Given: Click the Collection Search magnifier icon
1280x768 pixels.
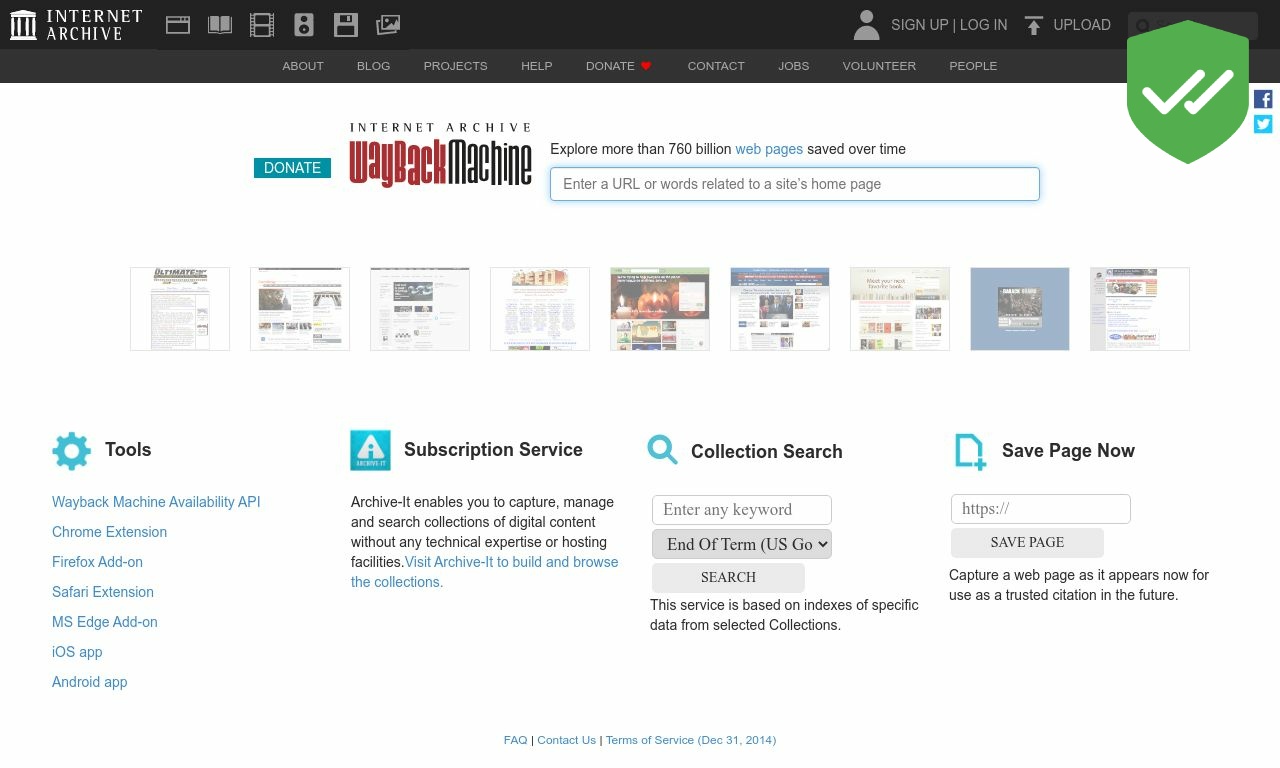Looking at the screenshot, I should click(662, 450).
